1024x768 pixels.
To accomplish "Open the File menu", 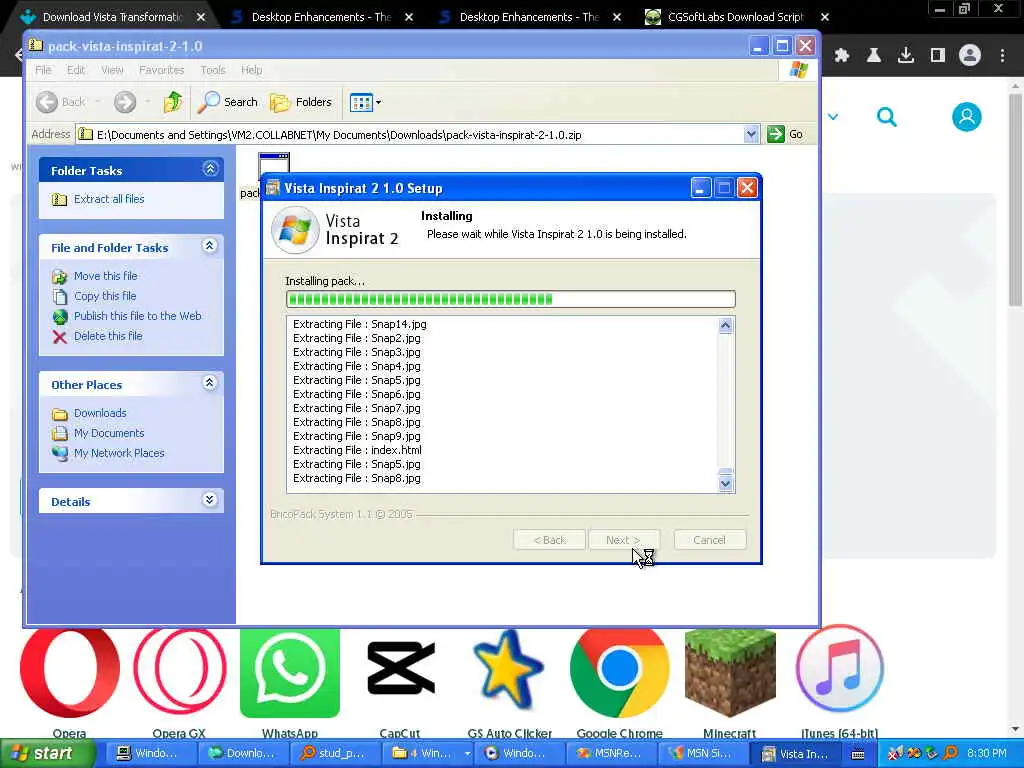I will [x=43, y=70].
